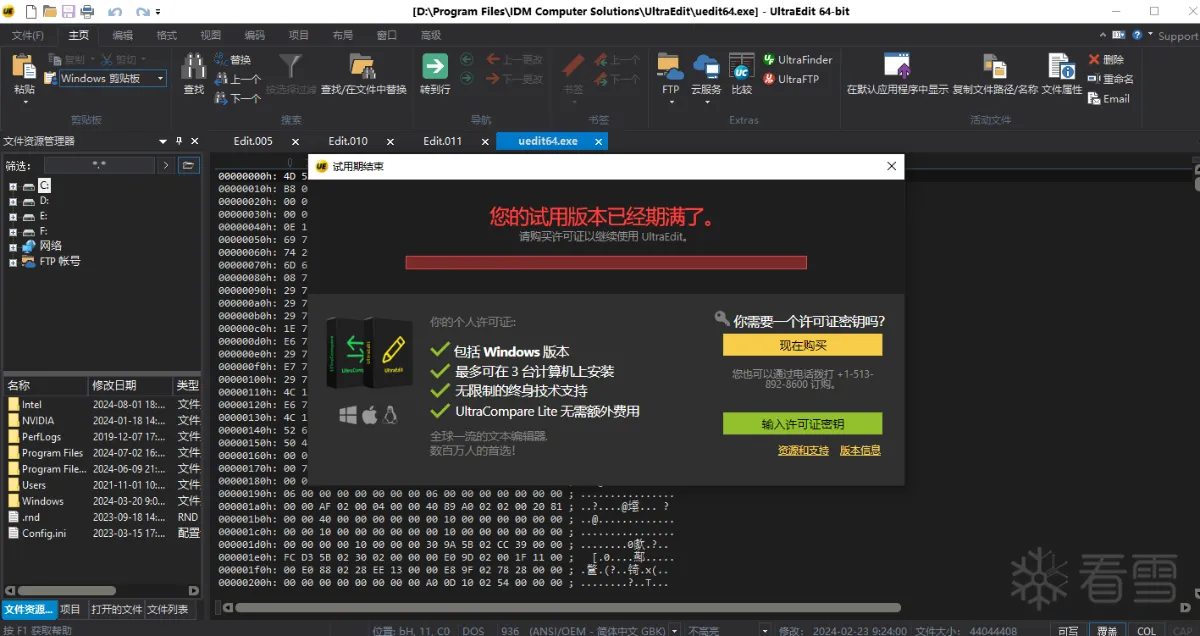Select the Config.ini file in list
Viewport: 1200px width, 636px height.
coord(44,533)
